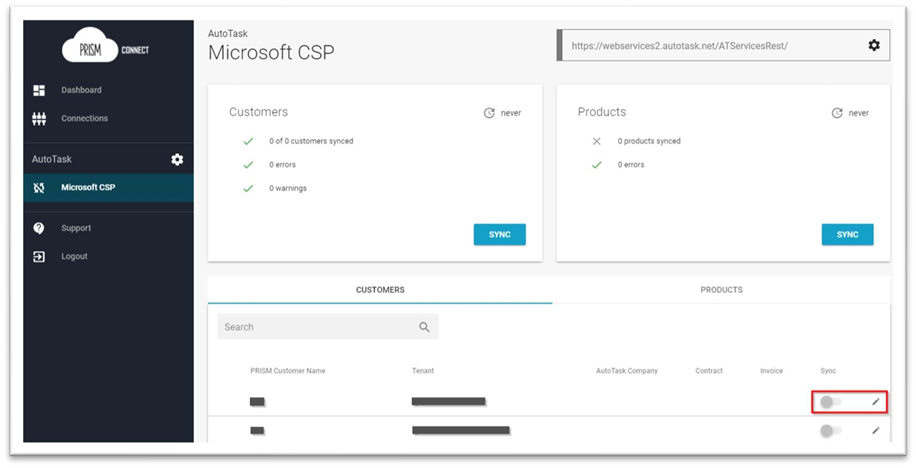This screenshot has height=468, width=916.
Task: Click the X icon beside products synced
Action: point(596,141)
